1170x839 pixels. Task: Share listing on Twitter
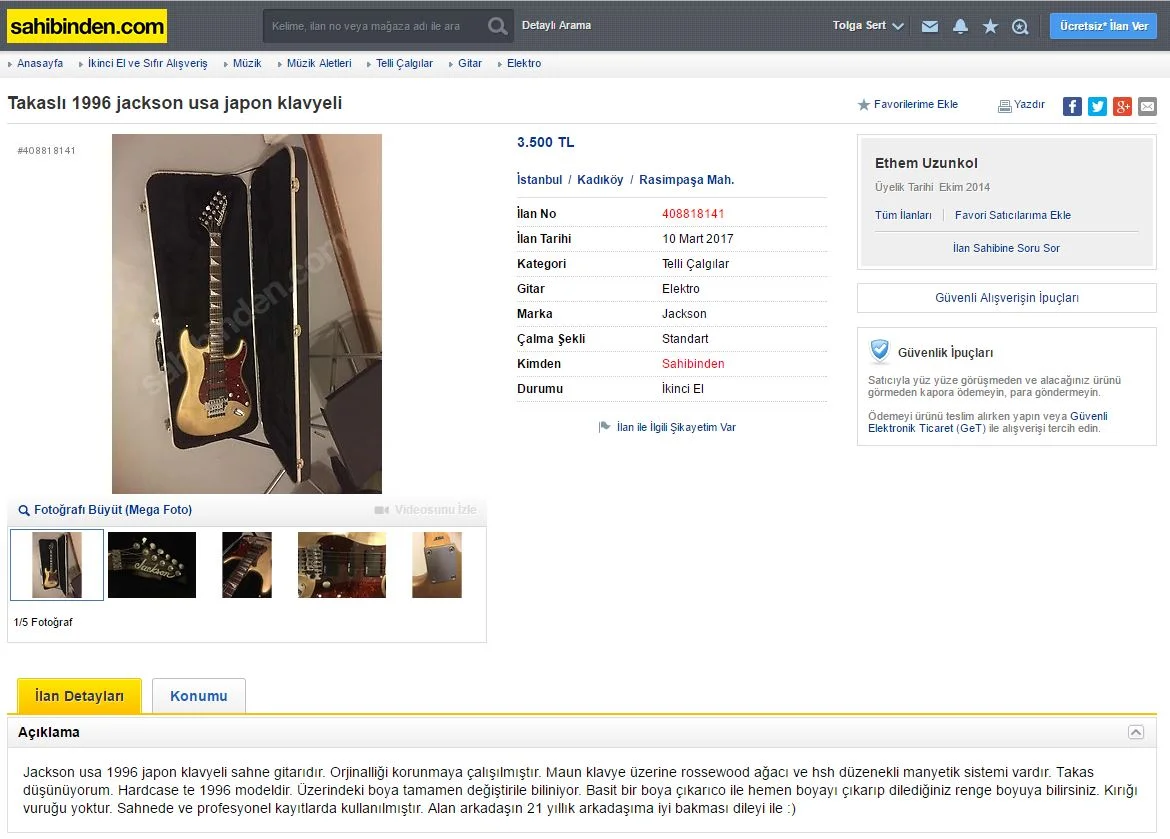pyautogui.click(x=1097, y=106)
